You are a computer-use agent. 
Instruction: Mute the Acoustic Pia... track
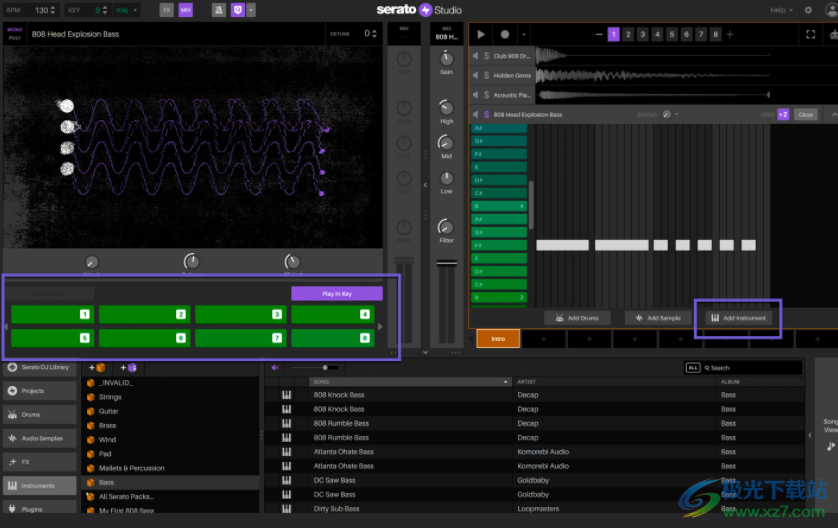coord(475,95)
